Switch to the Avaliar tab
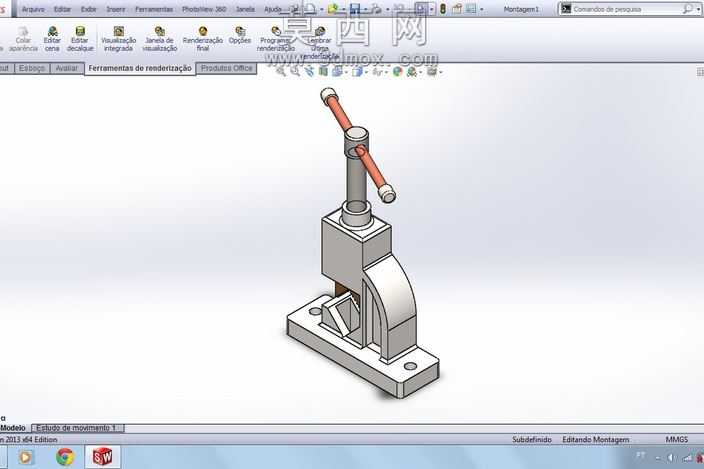 [x=67, y=68]
